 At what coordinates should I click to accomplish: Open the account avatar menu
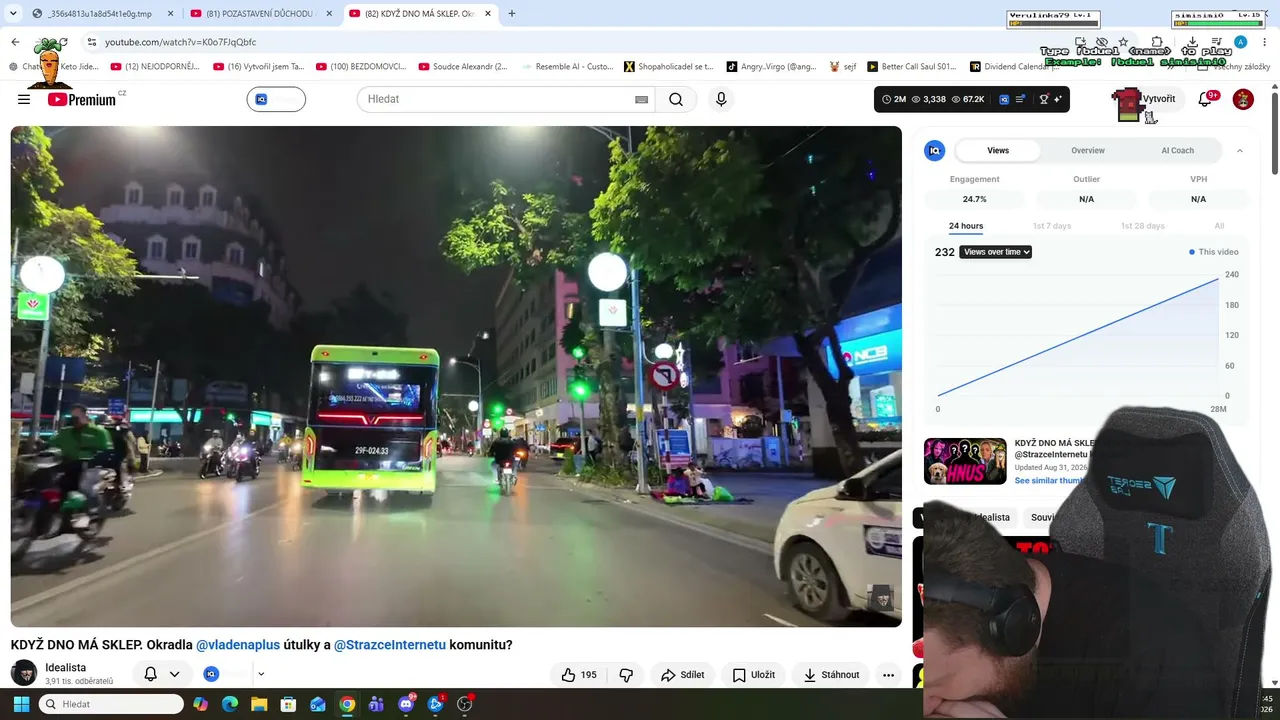(x=1243, y=99)
